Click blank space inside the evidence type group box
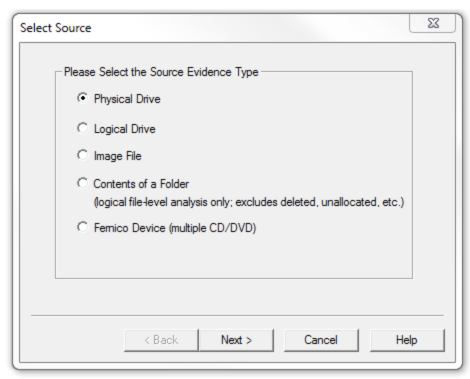The image size is (470, 379). click(x=233, y=257)
